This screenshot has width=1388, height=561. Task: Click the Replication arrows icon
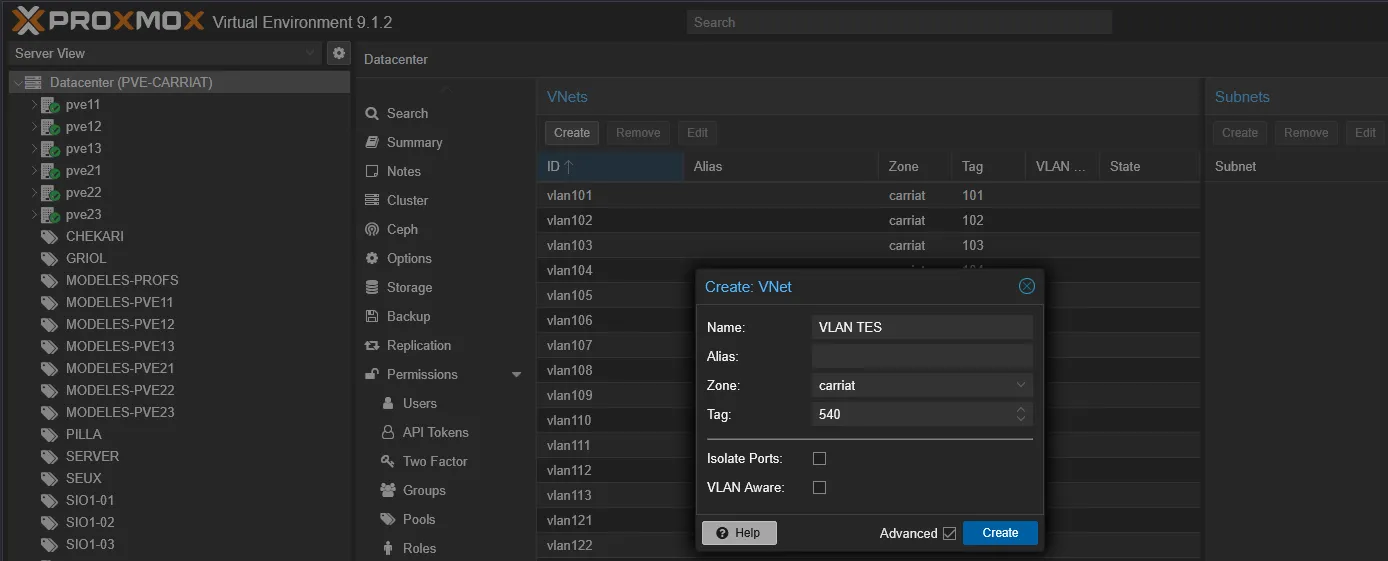point(373,345)
